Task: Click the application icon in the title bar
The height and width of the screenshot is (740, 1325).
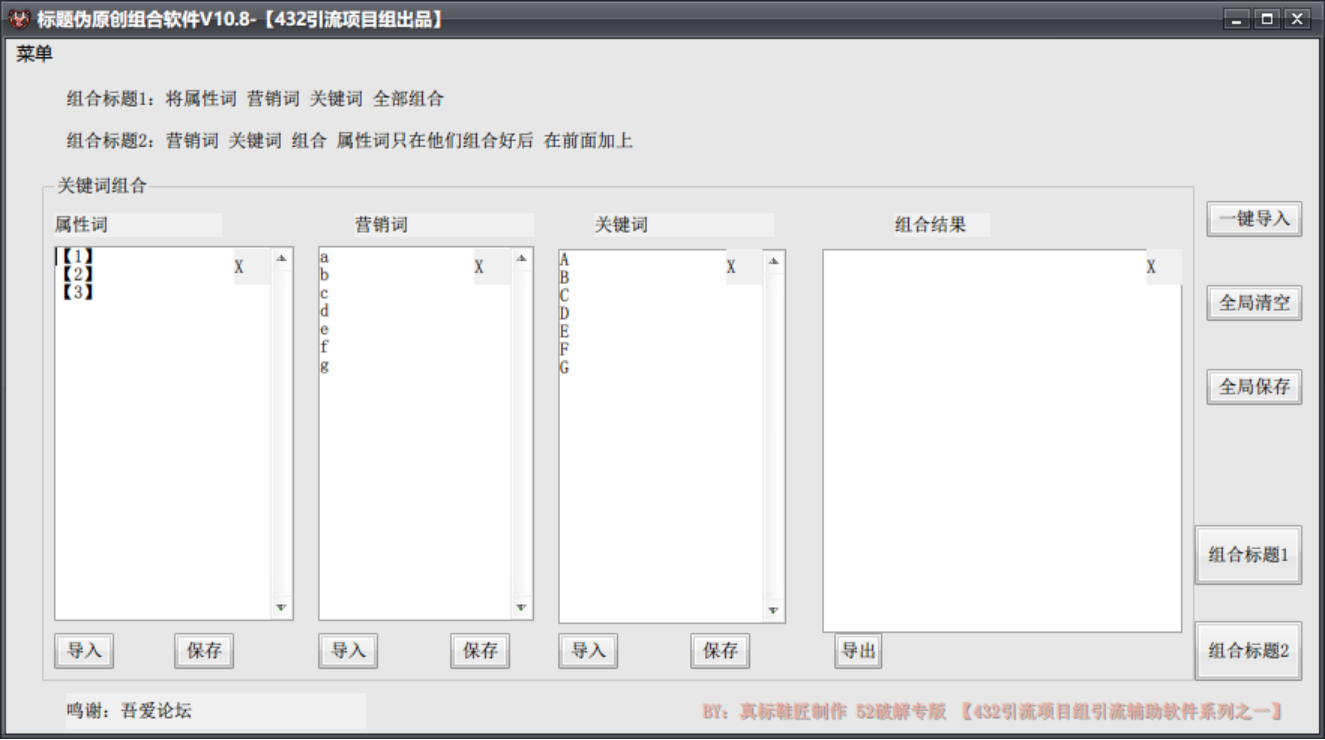Action: (x=18, y=15)
